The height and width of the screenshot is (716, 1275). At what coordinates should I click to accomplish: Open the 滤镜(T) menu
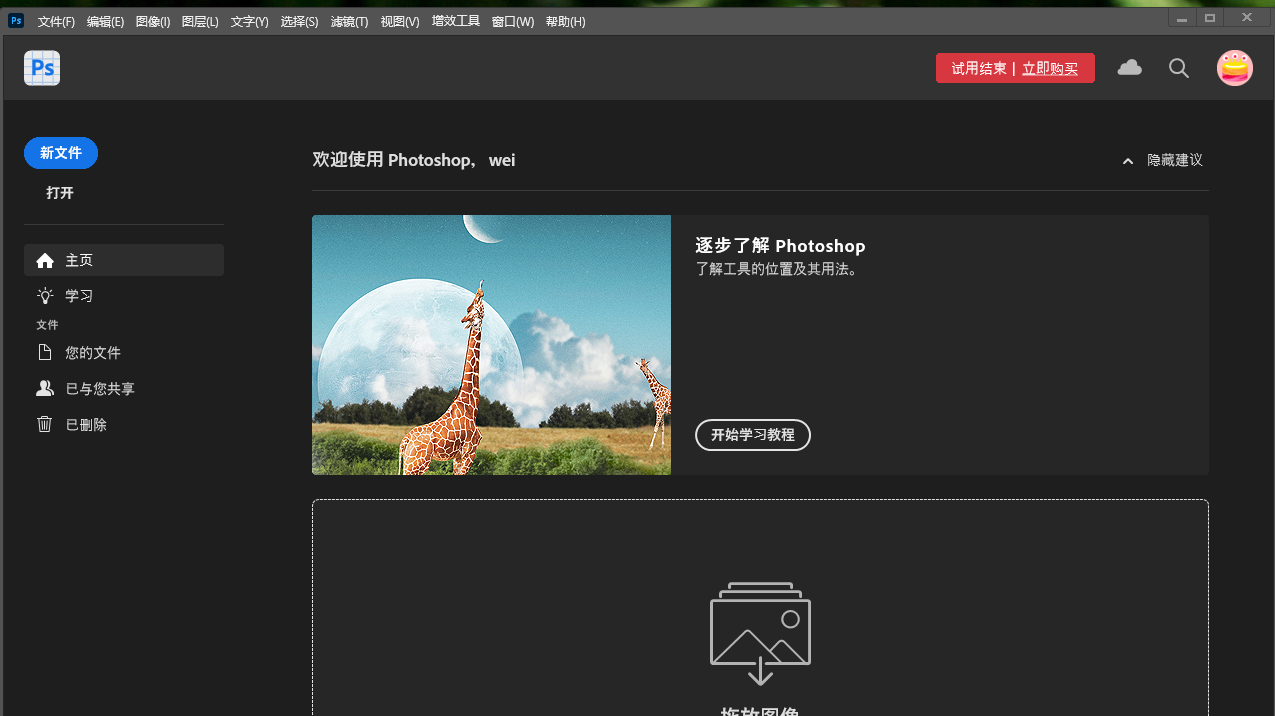click(349, 21)
